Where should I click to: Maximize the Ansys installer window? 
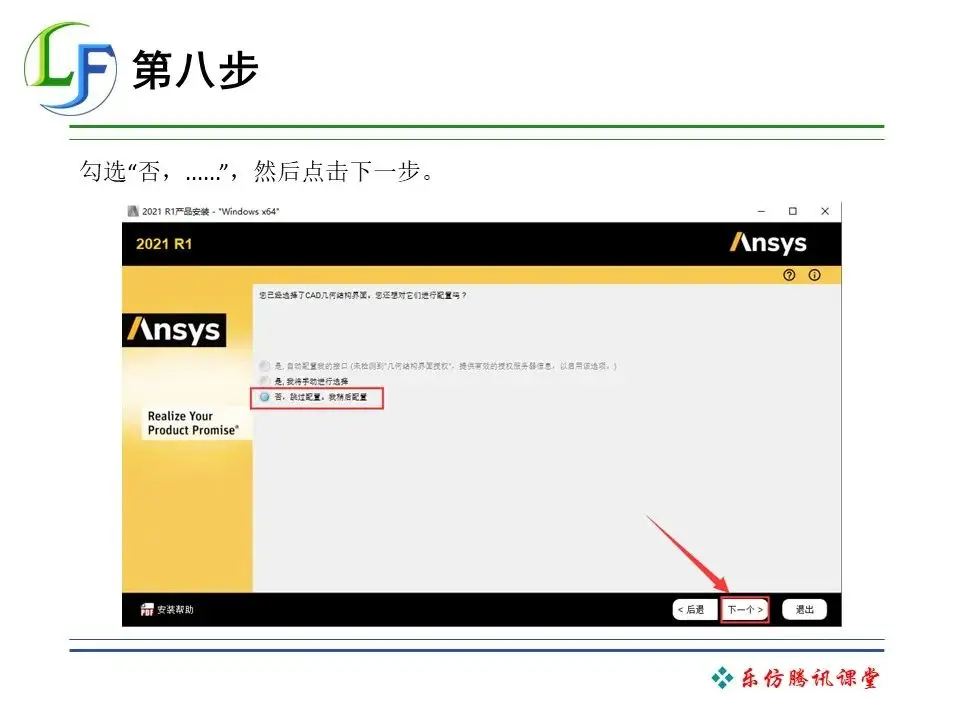(793, 211)
